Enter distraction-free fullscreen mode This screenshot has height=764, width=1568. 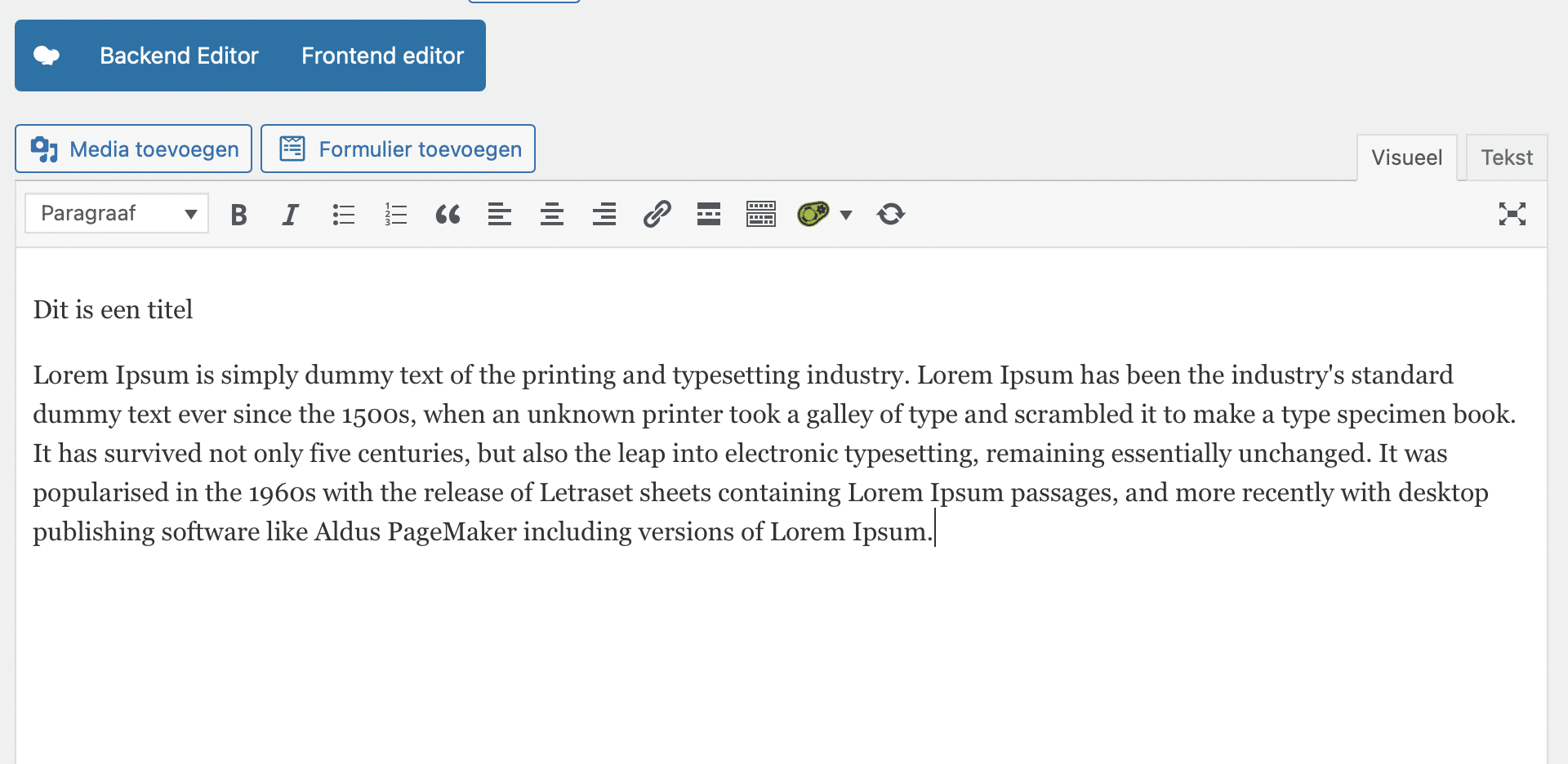[1512, 214]
